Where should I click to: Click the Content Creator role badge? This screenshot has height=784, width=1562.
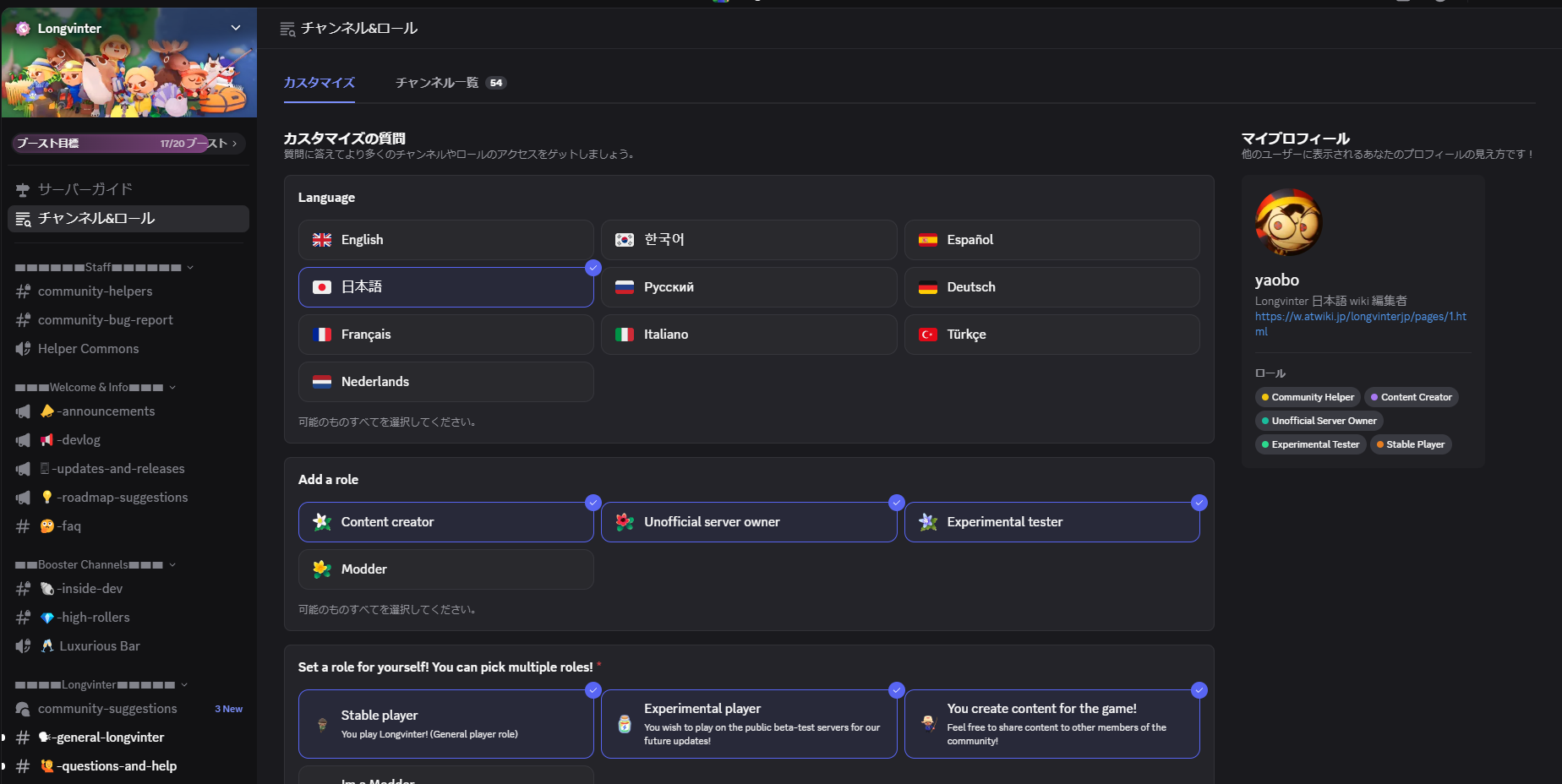(x=1412, y=397)
